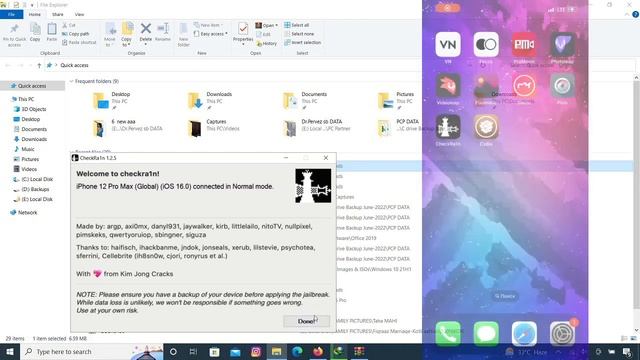
Task: Click New folder in the ribbon
Action: coord(183,35)
